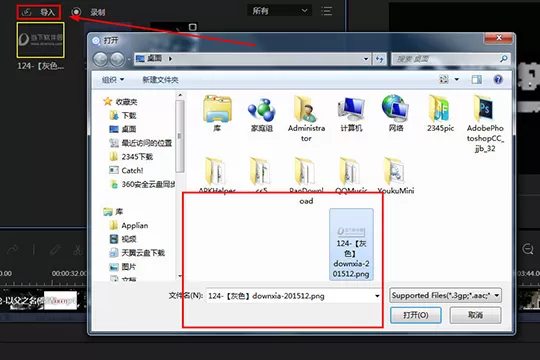Click the 导入 import button
Viewport: 540px width, 360px height.
tap(39, 12)
